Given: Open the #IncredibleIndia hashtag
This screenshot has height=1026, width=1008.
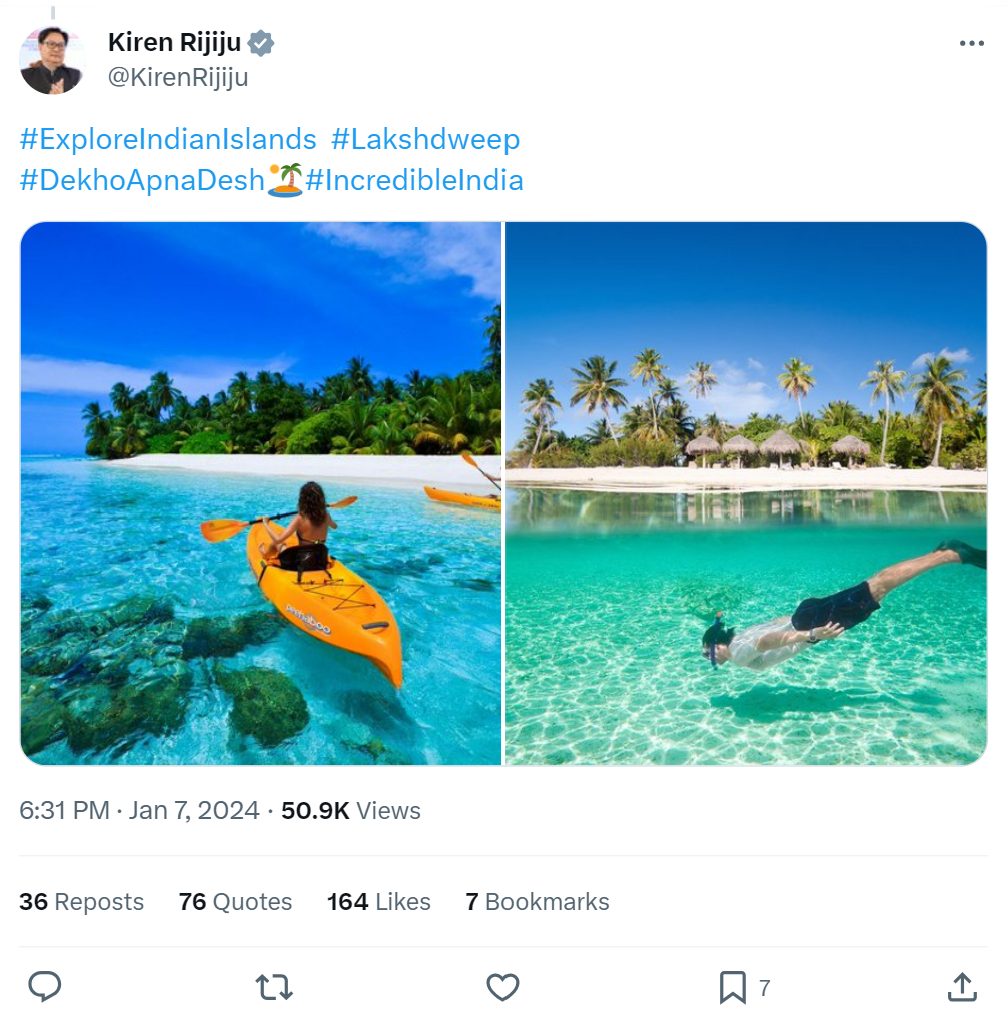Looking at the screenshot, I should point(414,180).
